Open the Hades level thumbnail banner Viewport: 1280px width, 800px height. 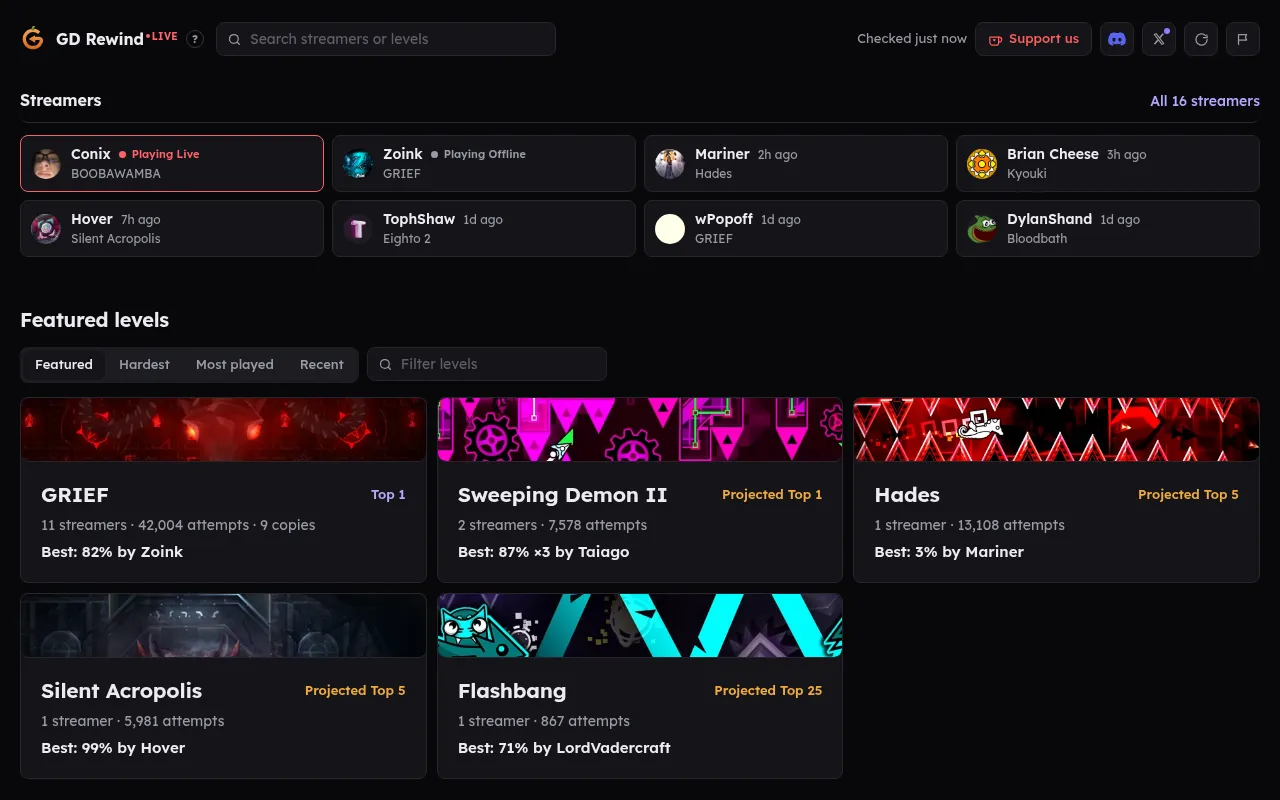point(1056,430)
